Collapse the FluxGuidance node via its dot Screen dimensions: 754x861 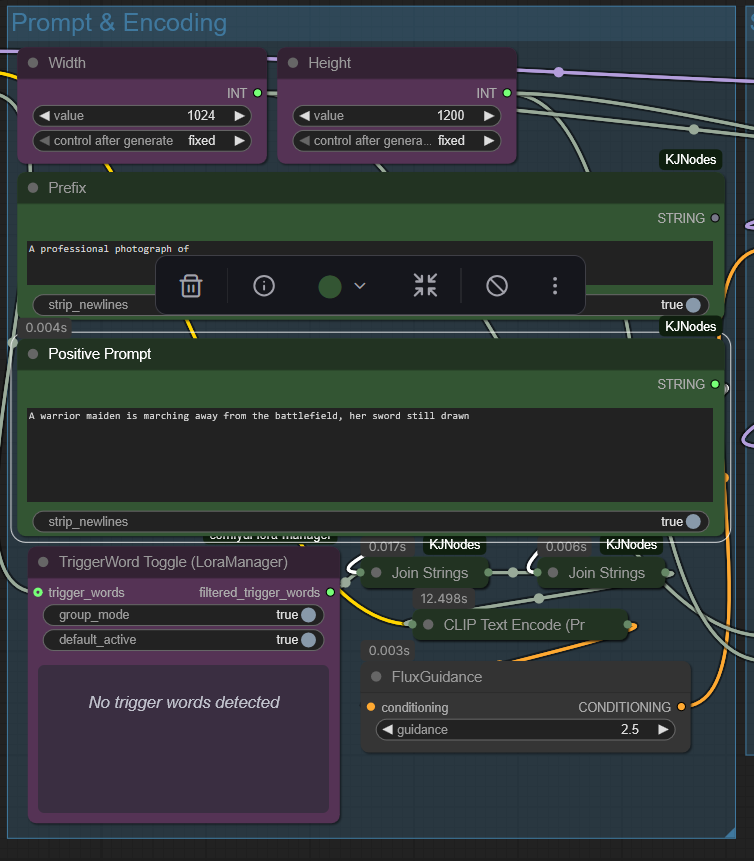click(x=376, y=677)
